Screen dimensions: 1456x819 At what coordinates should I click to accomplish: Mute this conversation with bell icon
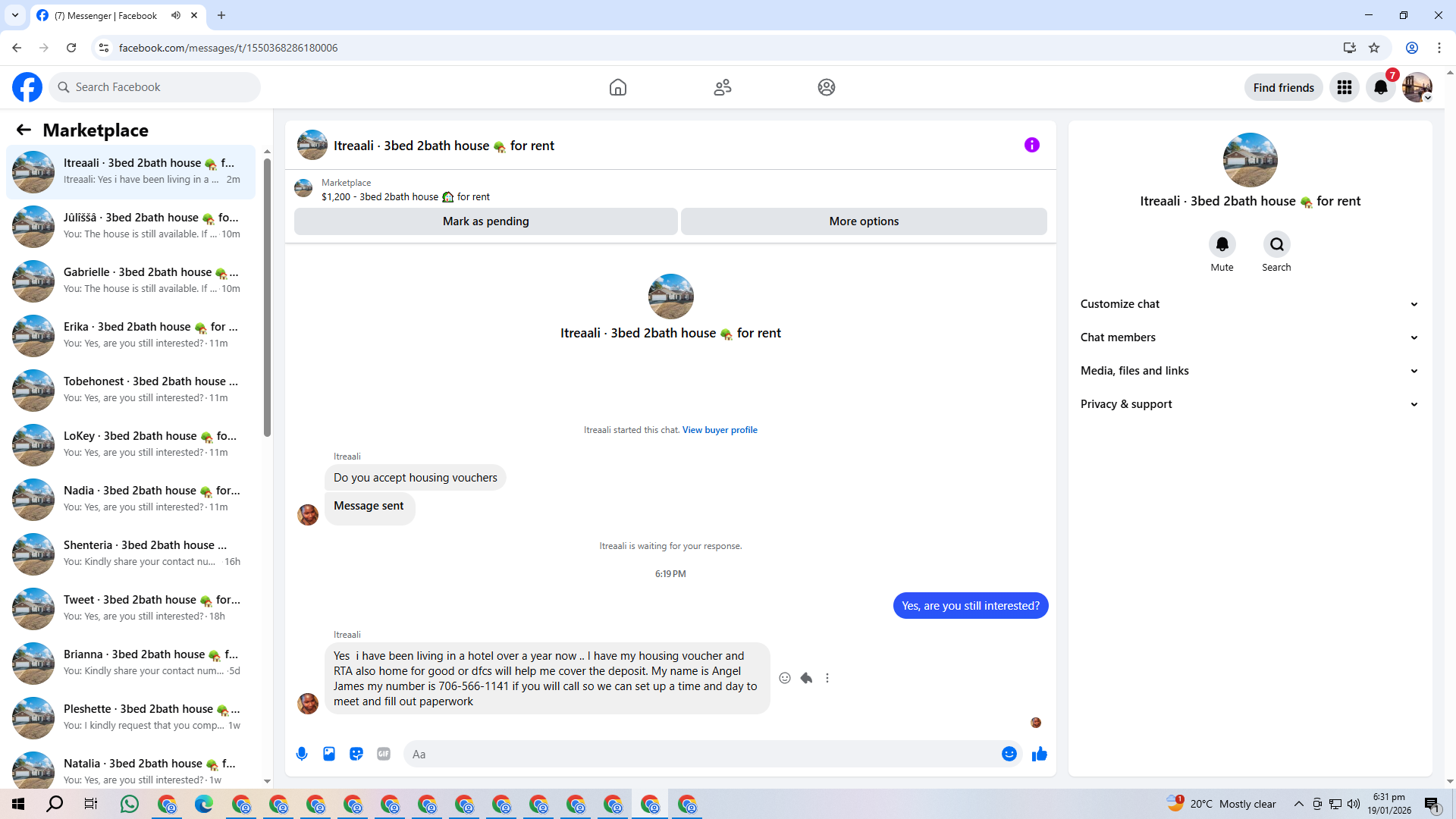1222,244
